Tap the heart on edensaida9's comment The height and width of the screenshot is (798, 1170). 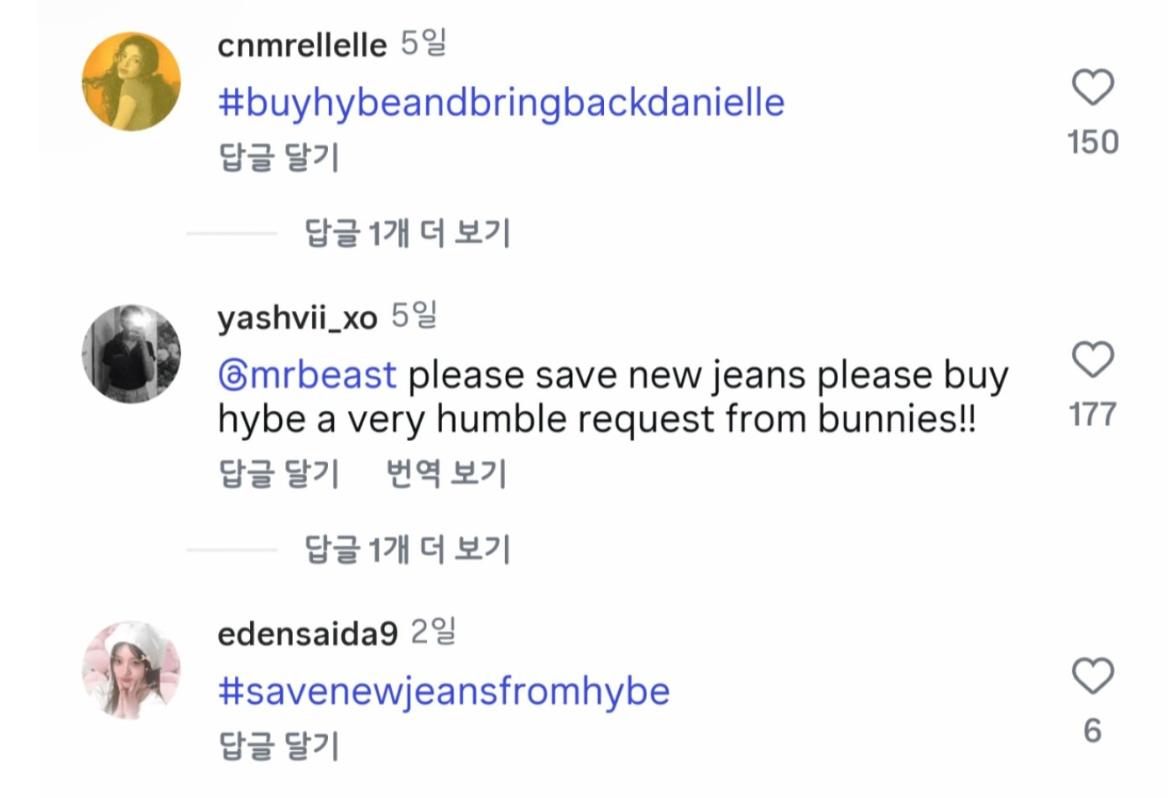click(x=1092, y=677)
